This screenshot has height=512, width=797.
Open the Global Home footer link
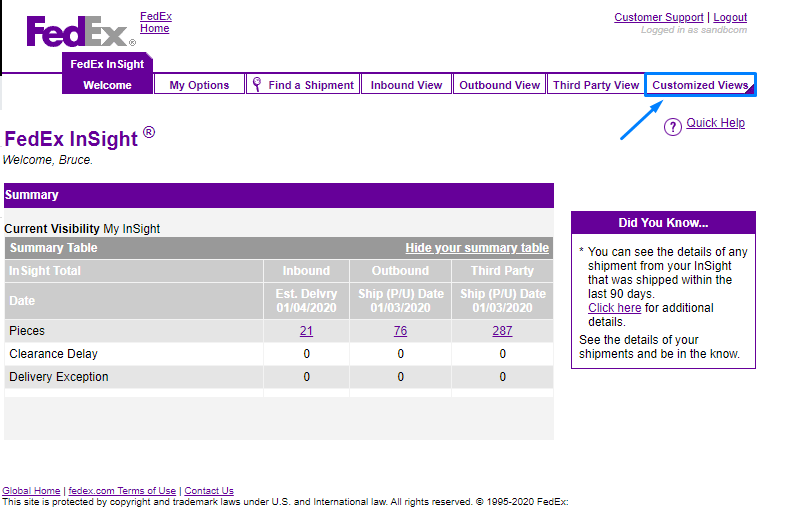31,491
